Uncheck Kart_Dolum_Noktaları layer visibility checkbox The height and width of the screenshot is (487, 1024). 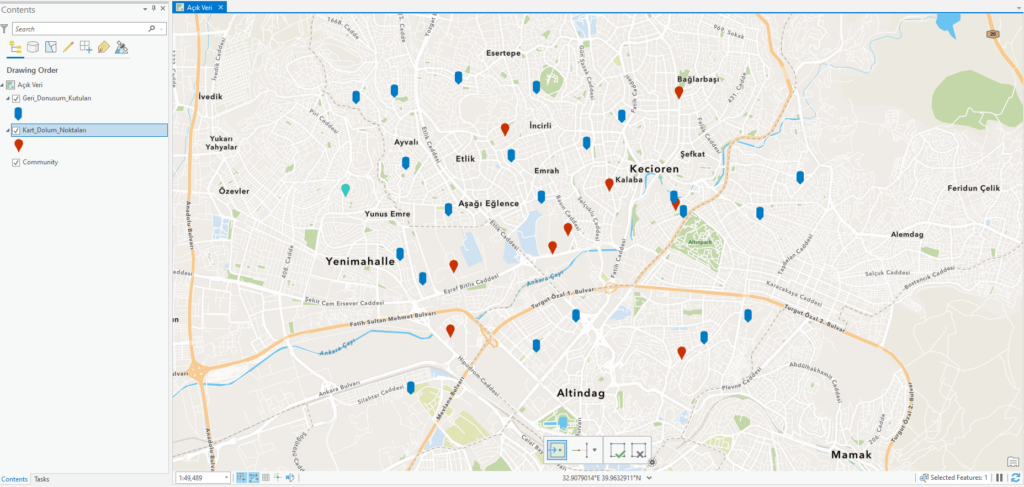16,130
